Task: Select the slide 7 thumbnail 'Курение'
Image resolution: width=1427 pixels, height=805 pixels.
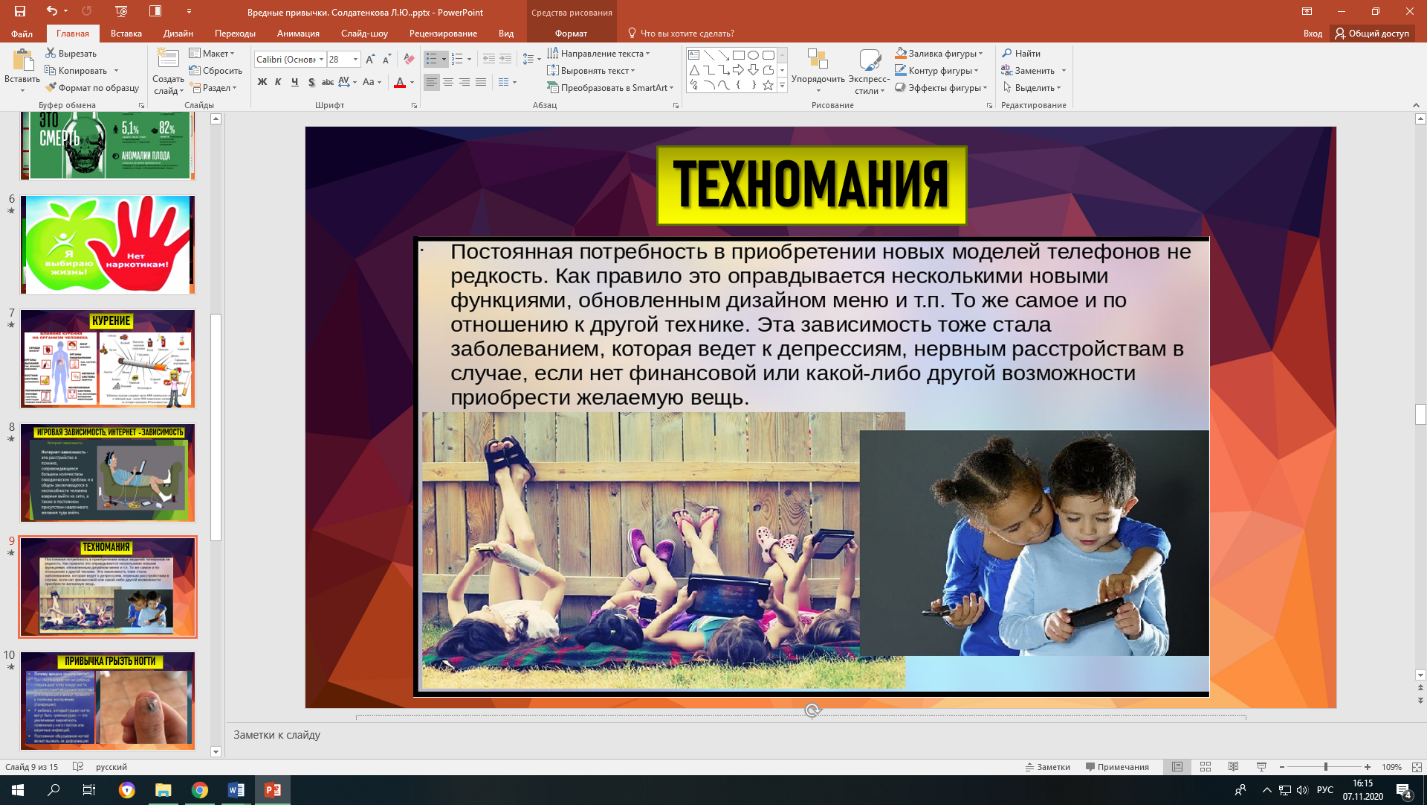Action: (x=108, y=359)
